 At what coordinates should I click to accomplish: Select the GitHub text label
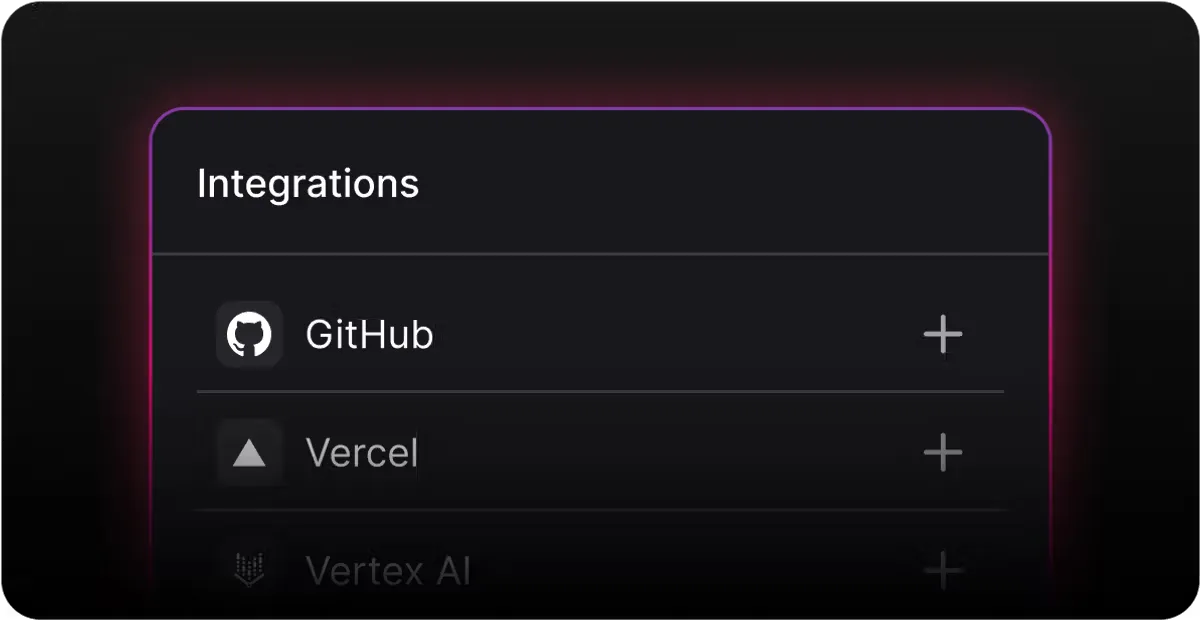pyautogui.click(x=369, y=335)
